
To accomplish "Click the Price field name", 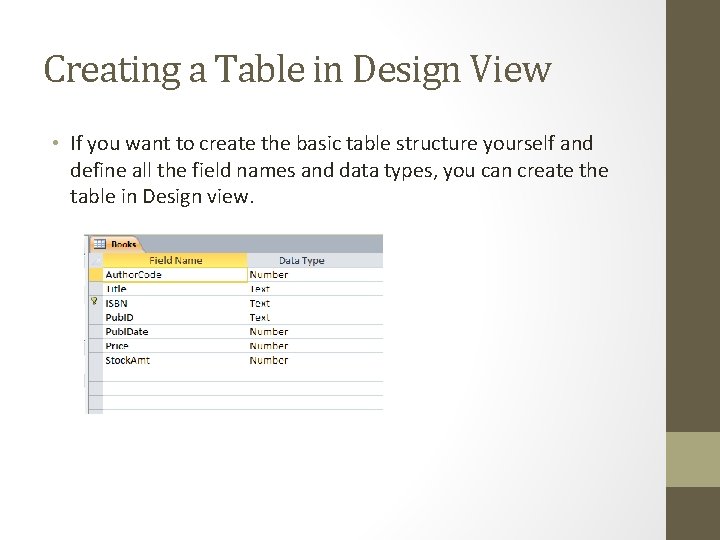I will tap(117, 346).
